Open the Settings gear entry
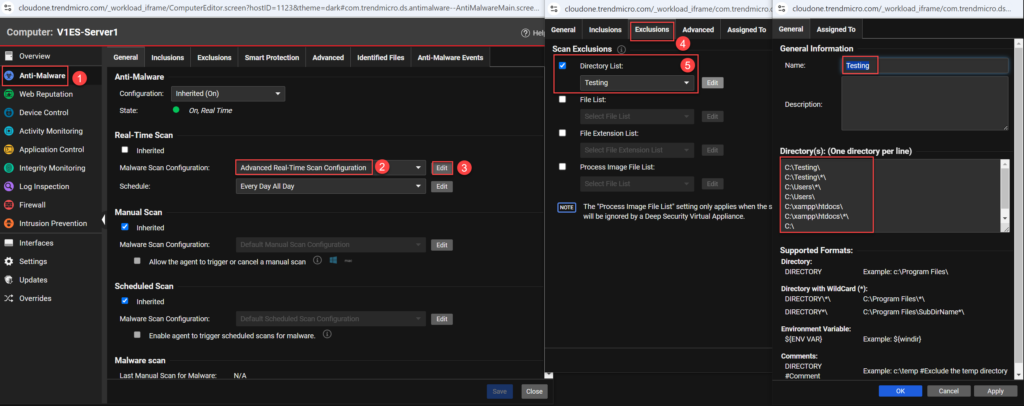Image resolution: width=1024 pixels, height=406 pixels. point(8,261)
